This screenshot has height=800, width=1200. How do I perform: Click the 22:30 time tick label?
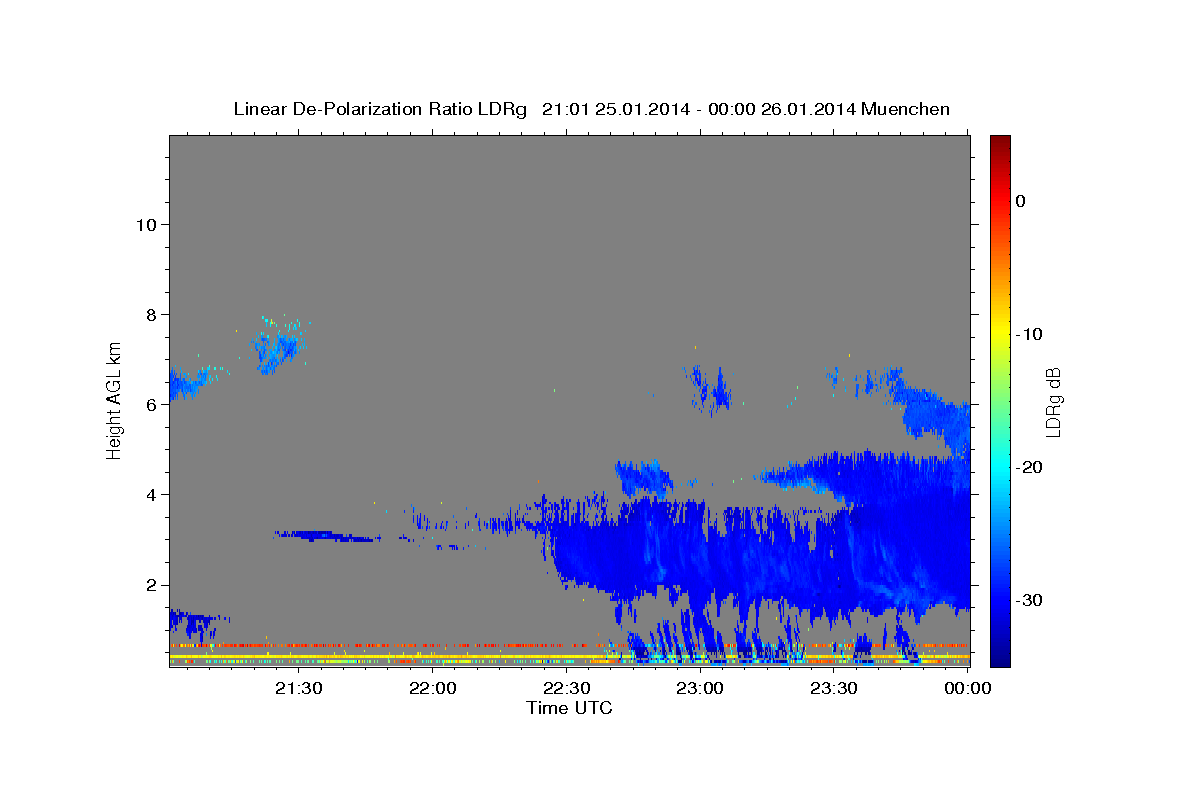pos(566,688)
